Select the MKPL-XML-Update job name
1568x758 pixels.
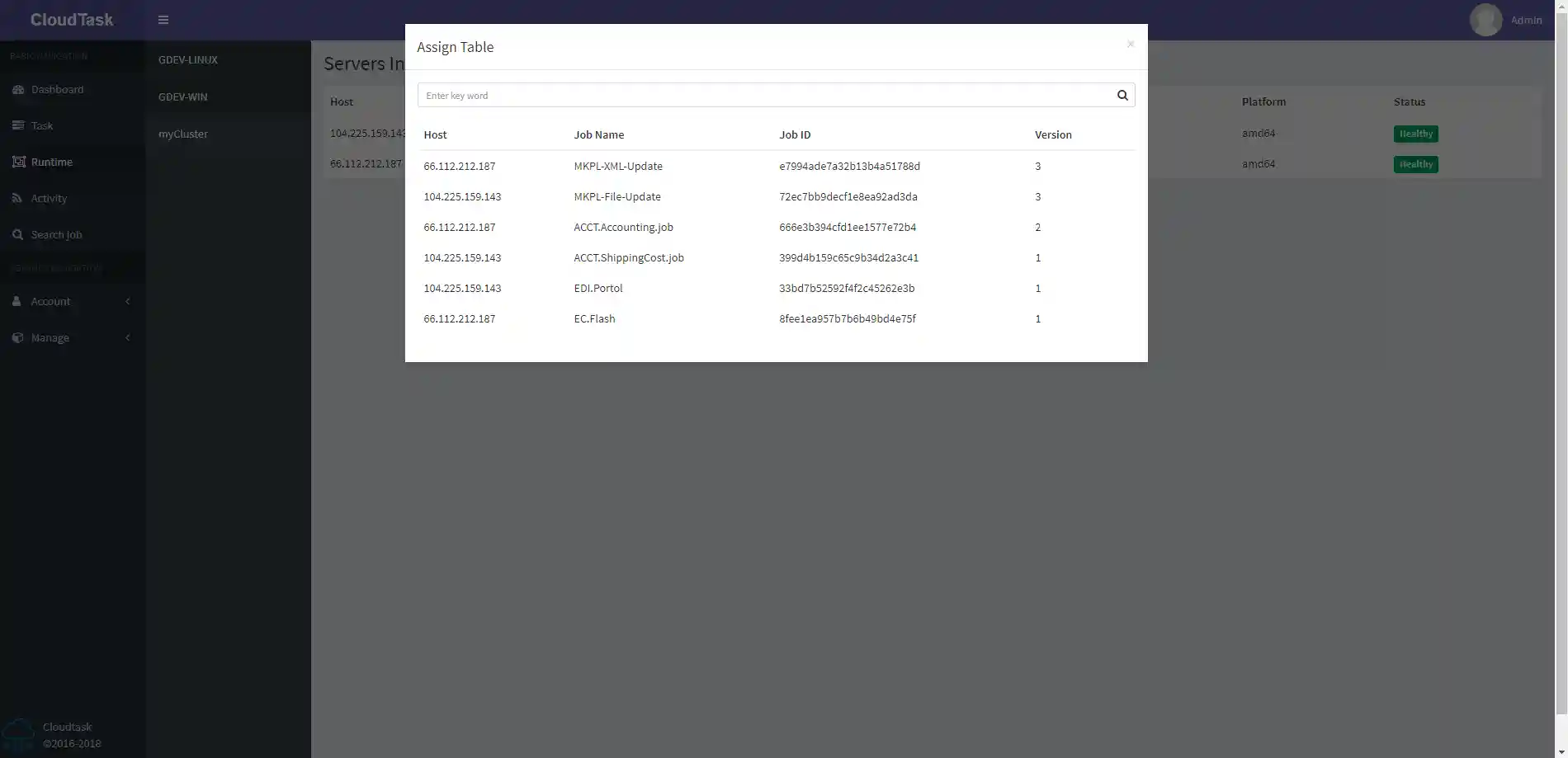618,166
